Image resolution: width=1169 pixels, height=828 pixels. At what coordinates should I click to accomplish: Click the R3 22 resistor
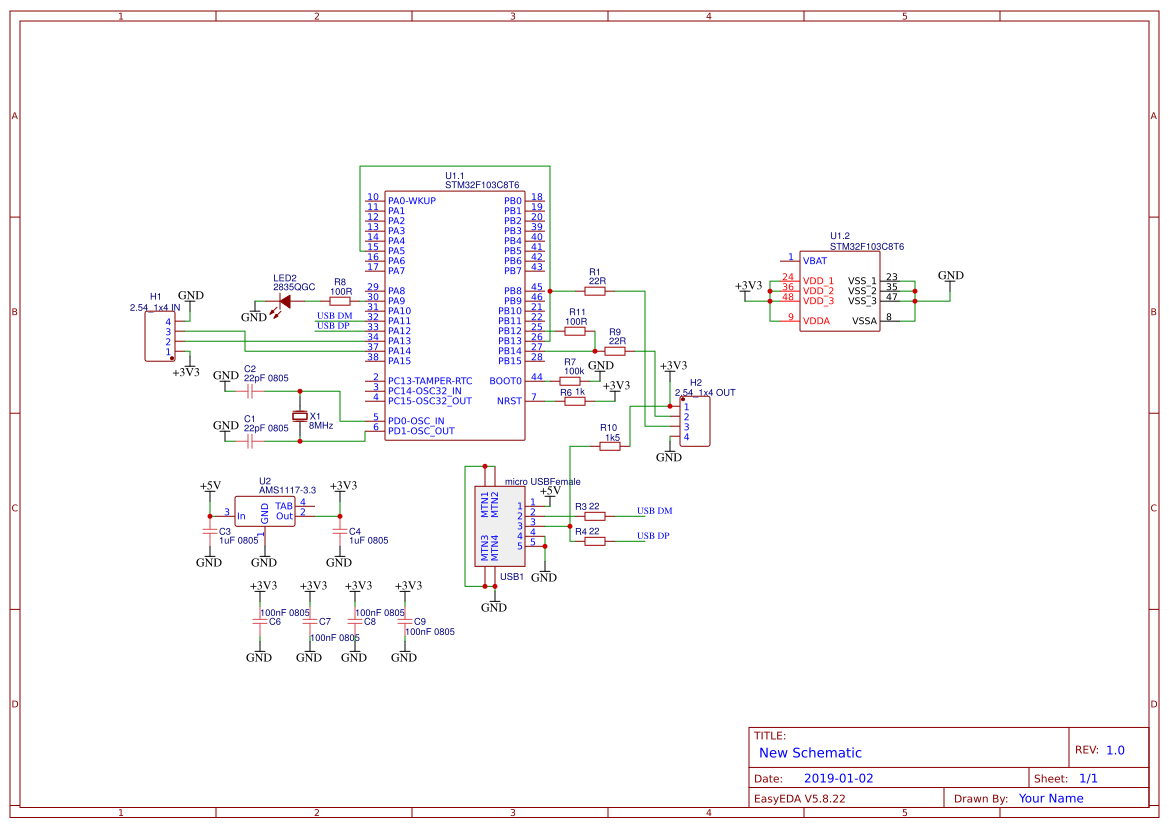[595, 516]
